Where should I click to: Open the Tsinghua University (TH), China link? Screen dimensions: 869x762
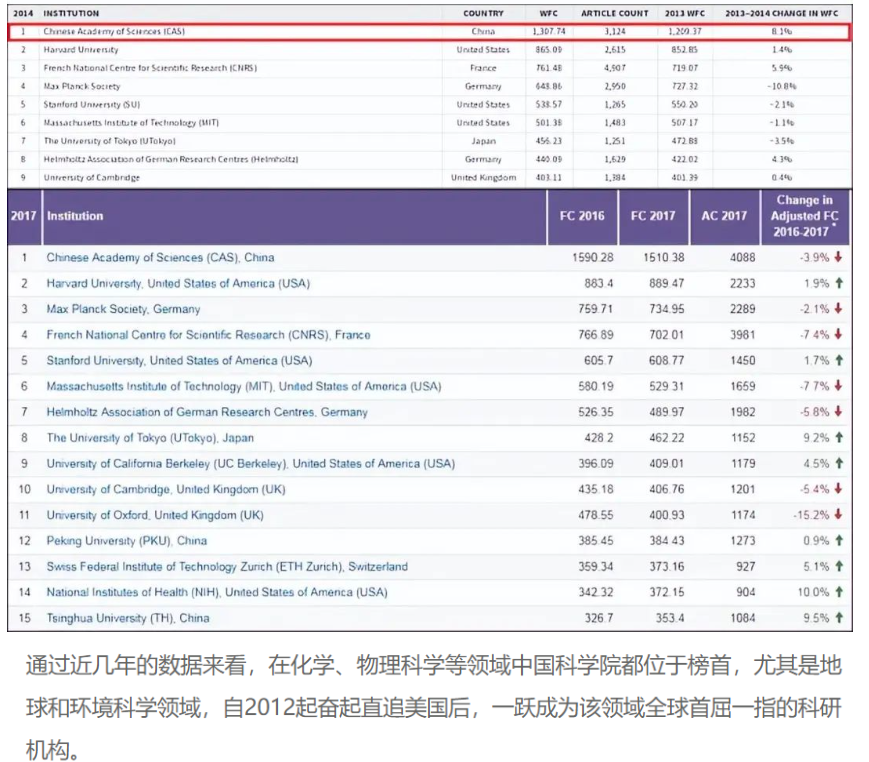[127, 618]
